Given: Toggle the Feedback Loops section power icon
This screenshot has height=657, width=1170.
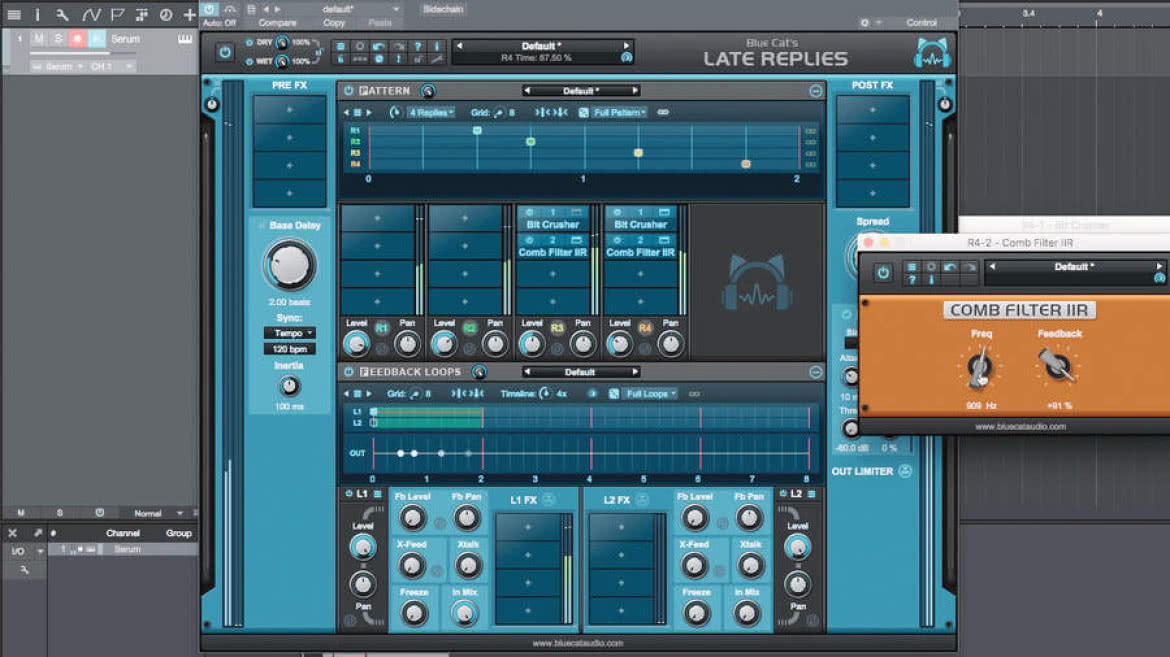Looking at the screenshot, I should coord(348,372).
